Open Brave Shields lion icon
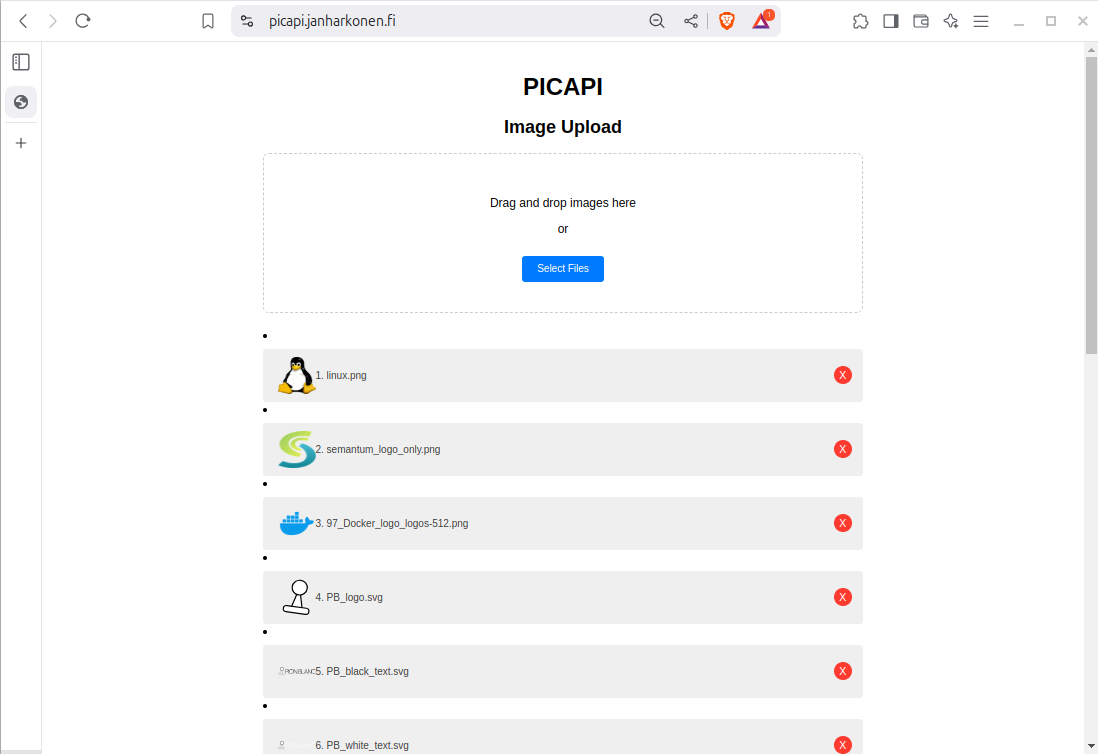Viewport: 1098px width, 754px height. [x=727, y=21]
